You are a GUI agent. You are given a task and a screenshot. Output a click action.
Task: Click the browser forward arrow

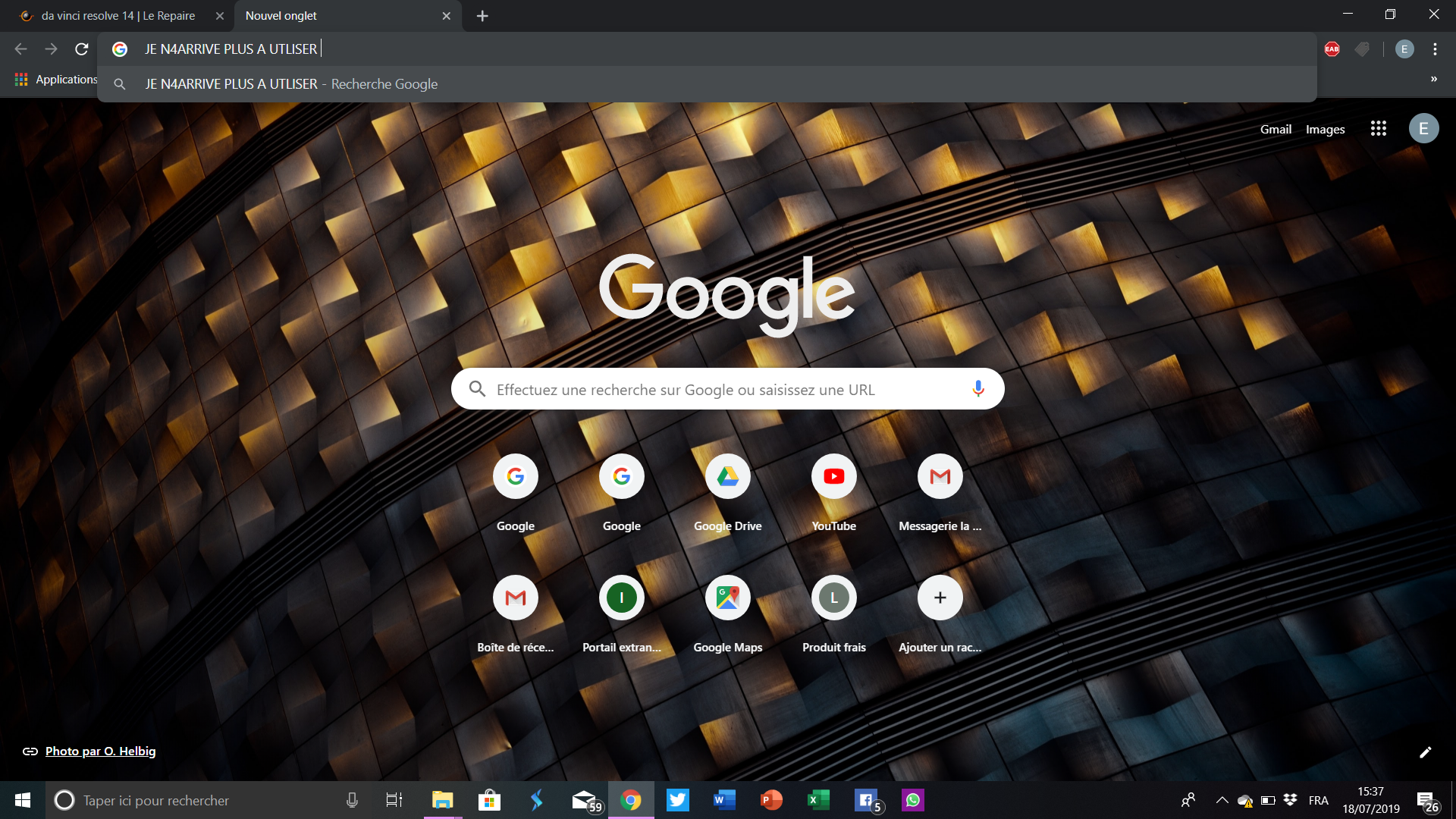click(x=51, y=49)
